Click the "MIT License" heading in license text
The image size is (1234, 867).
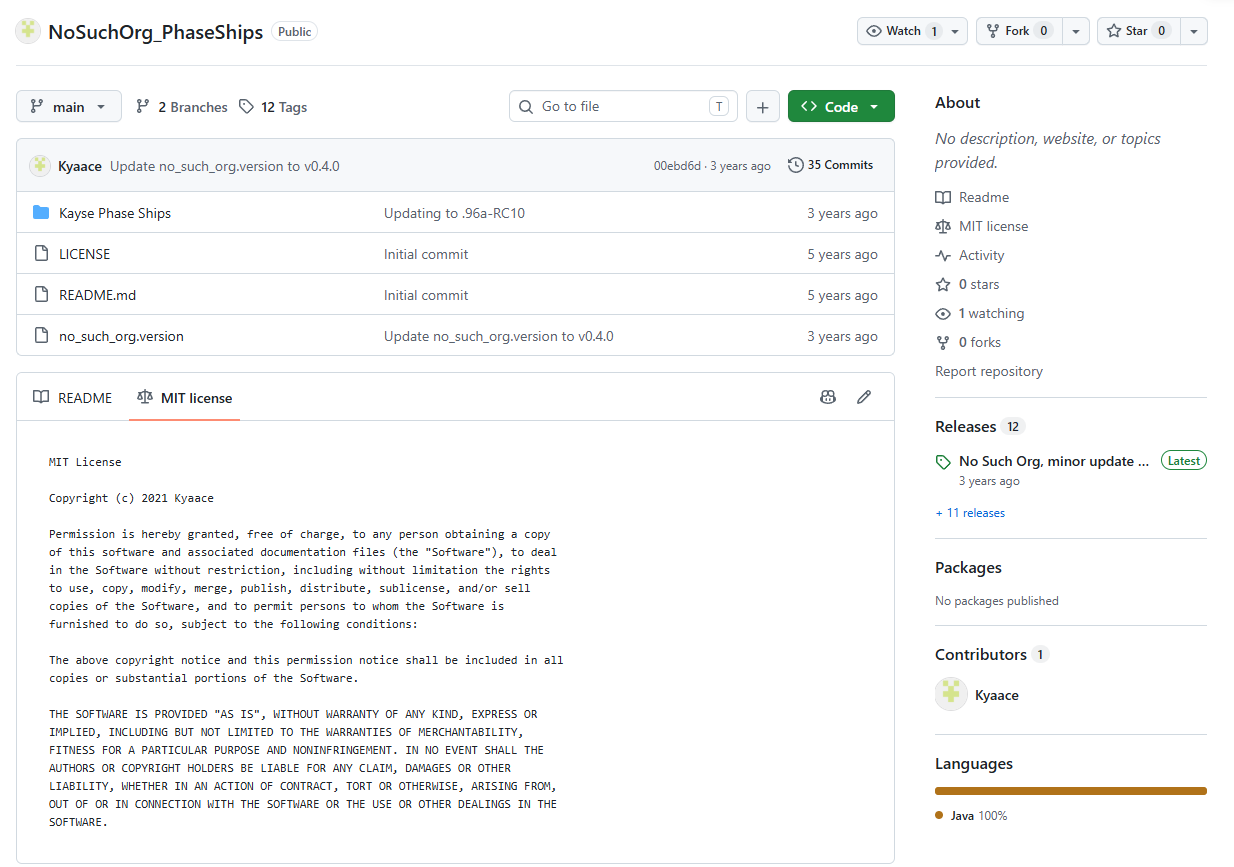[x=85, y=462]
